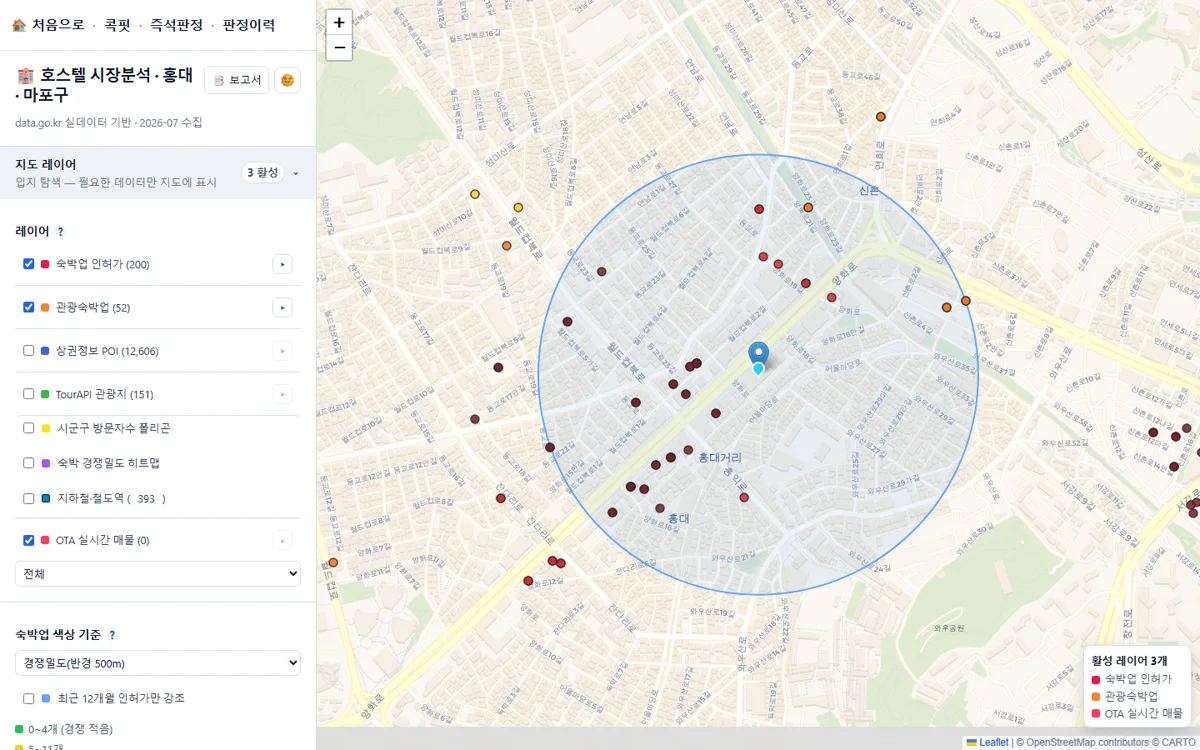Go to the 즉석판정 page
Image resolution: width=1200 pixels, height=750 pixels.
(x=176, y=25)
